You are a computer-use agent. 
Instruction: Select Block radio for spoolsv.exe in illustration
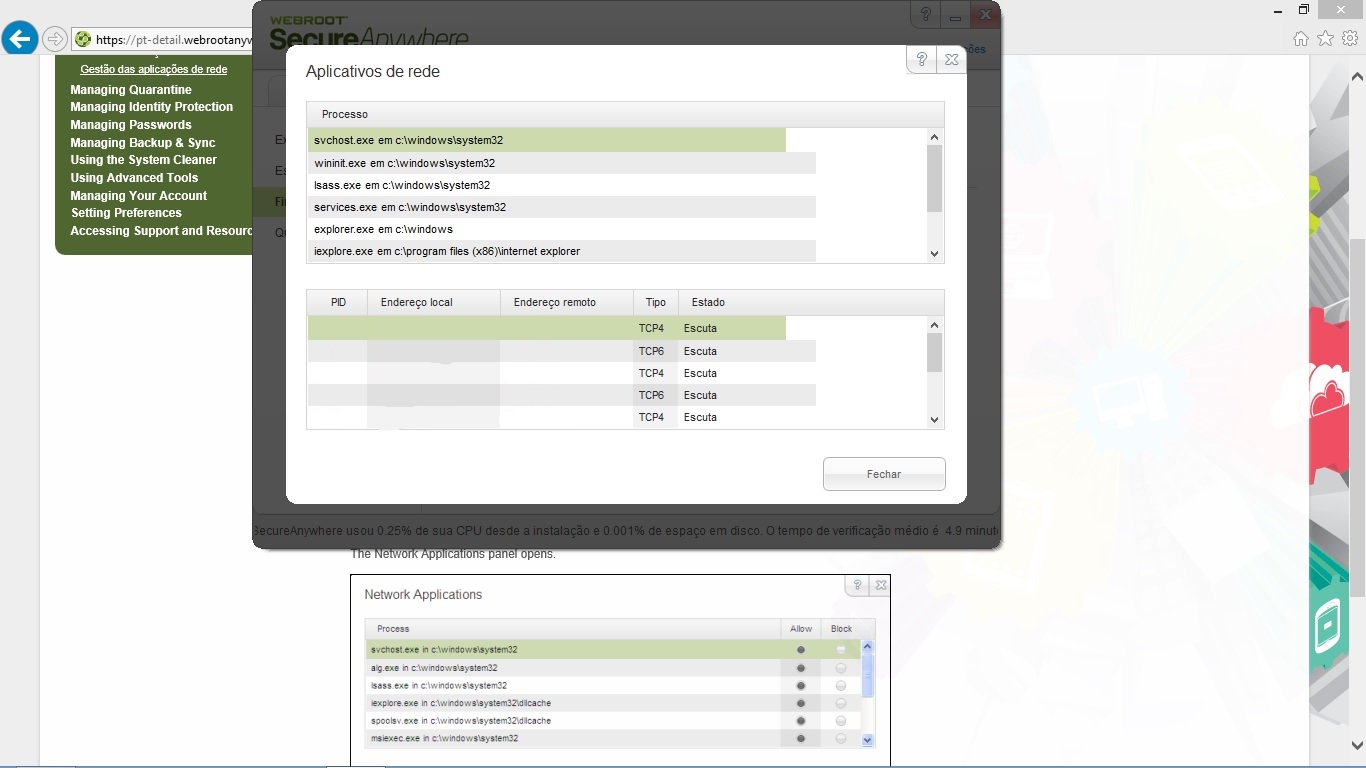841,720
